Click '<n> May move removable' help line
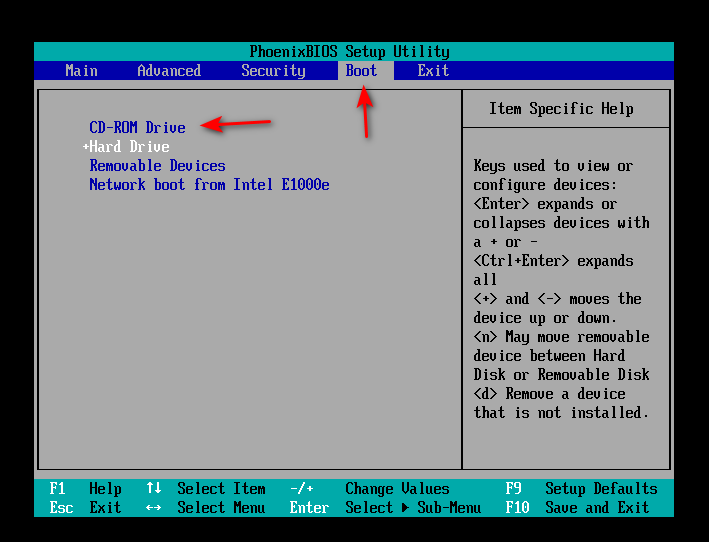709x542 pixels. [x=561, y=337]
